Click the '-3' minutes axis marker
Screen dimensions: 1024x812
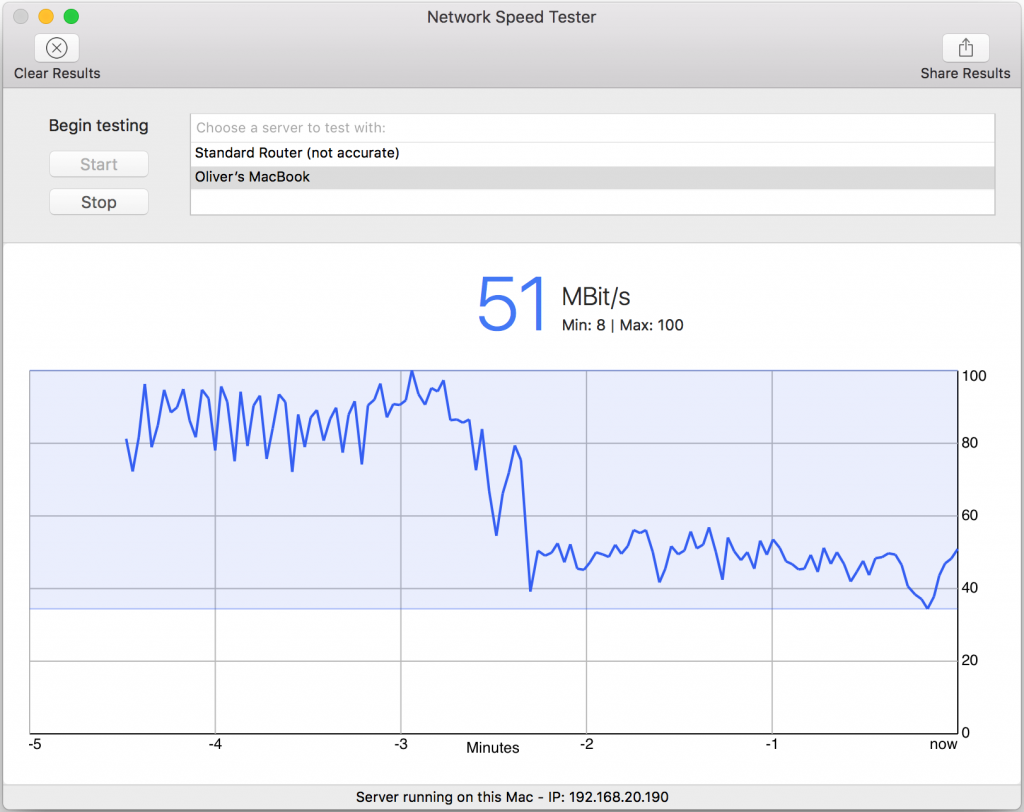pyautogui.click(x=399, y=744)
